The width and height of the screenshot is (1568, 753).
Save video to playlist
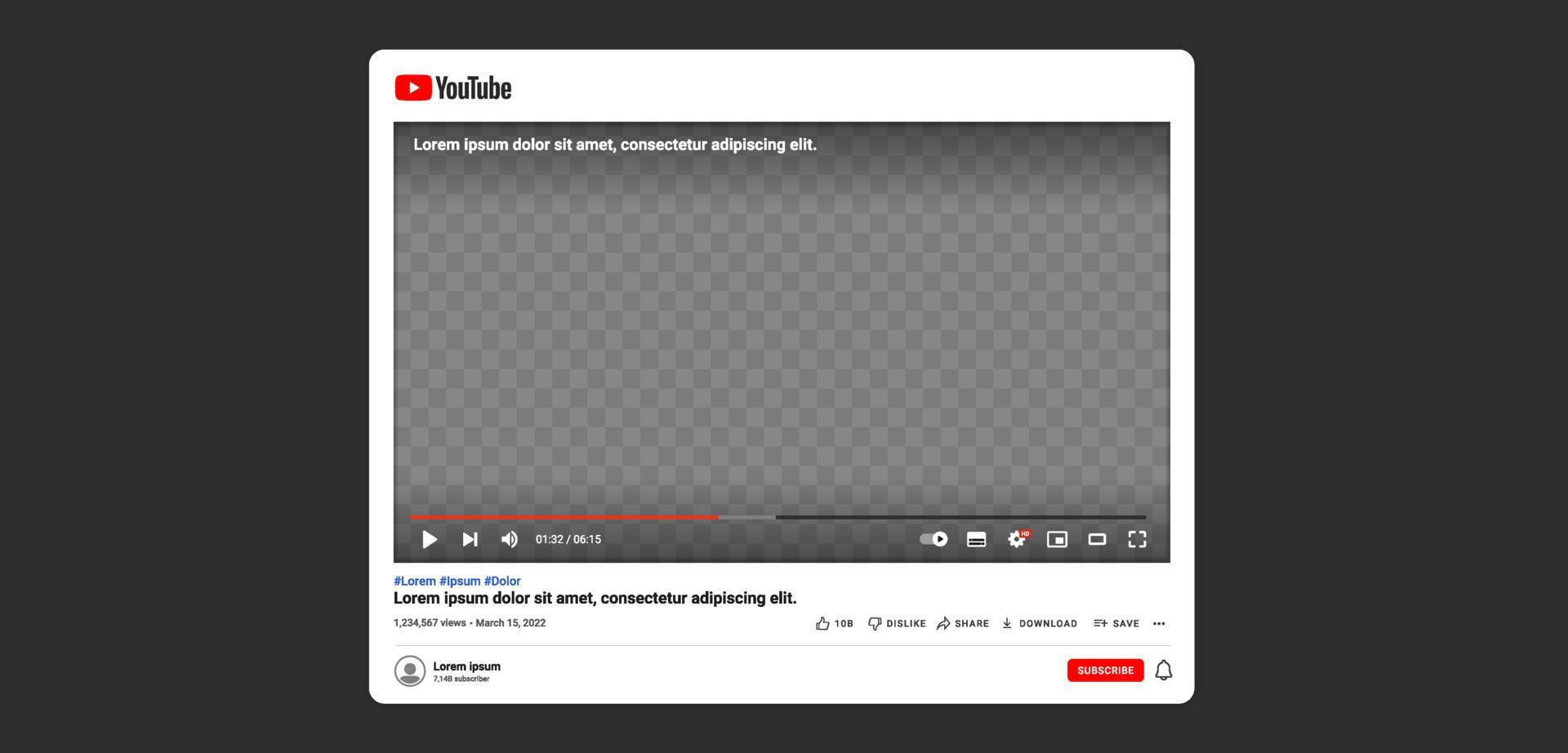coord(1116,623)
